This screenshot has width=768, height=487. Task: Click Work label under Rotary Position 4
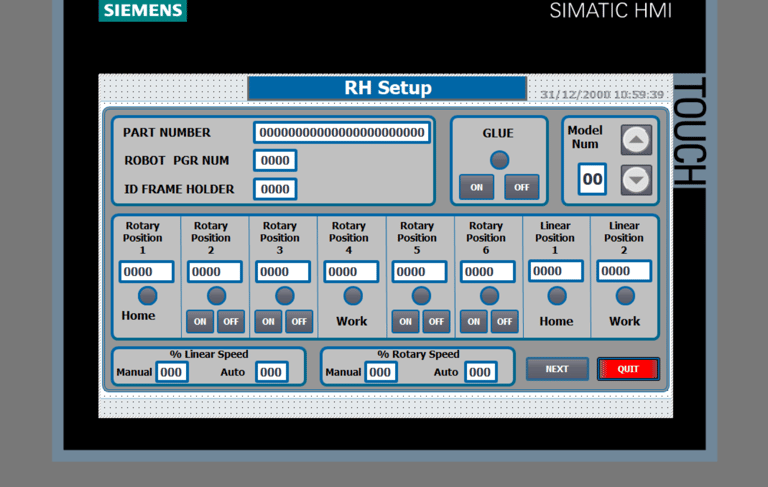point(352,321)
